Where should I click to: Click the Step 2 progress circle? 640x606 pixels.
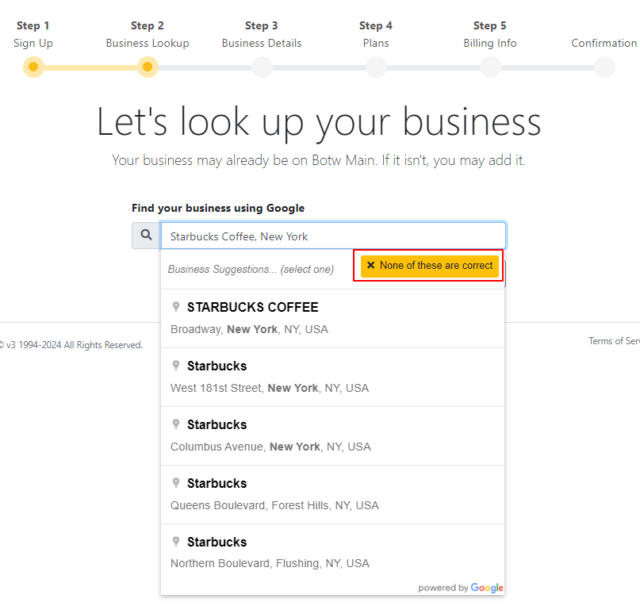coord(148,67)
